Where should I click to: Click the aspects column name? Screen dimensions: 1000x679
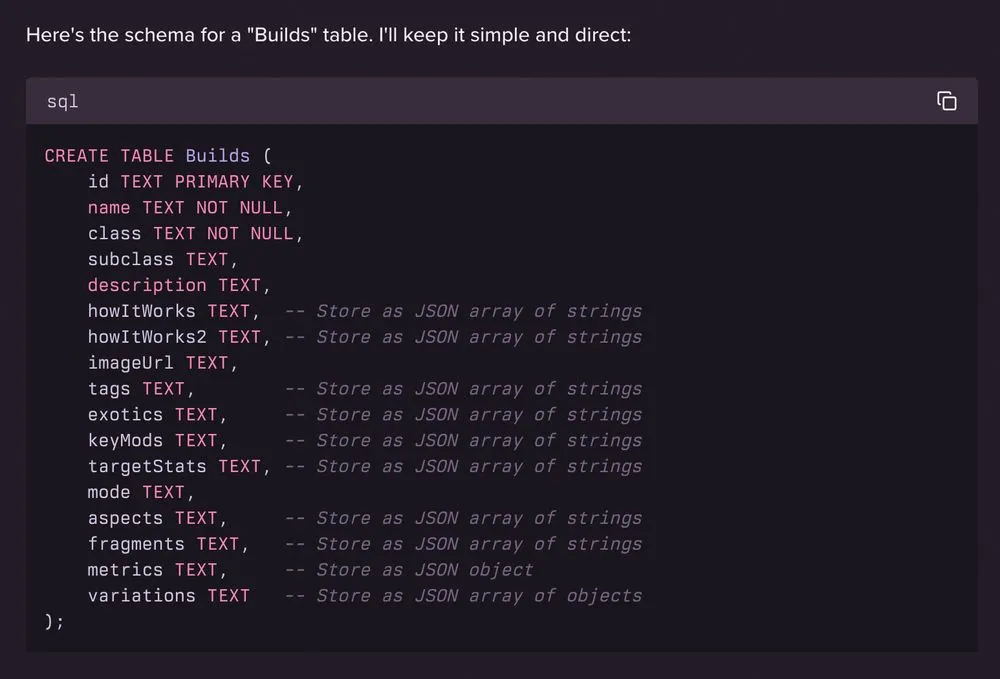(125, 518)
